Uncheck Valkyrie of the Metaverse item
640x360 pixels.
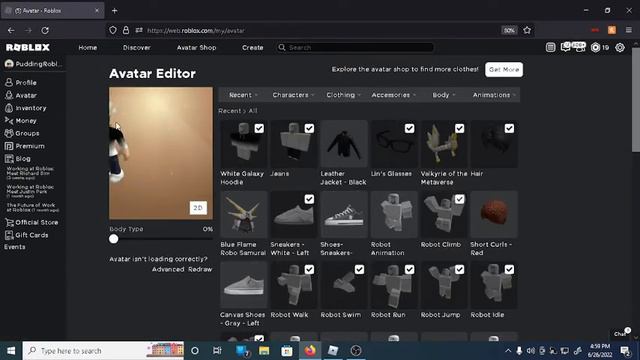tap(459, 129)
